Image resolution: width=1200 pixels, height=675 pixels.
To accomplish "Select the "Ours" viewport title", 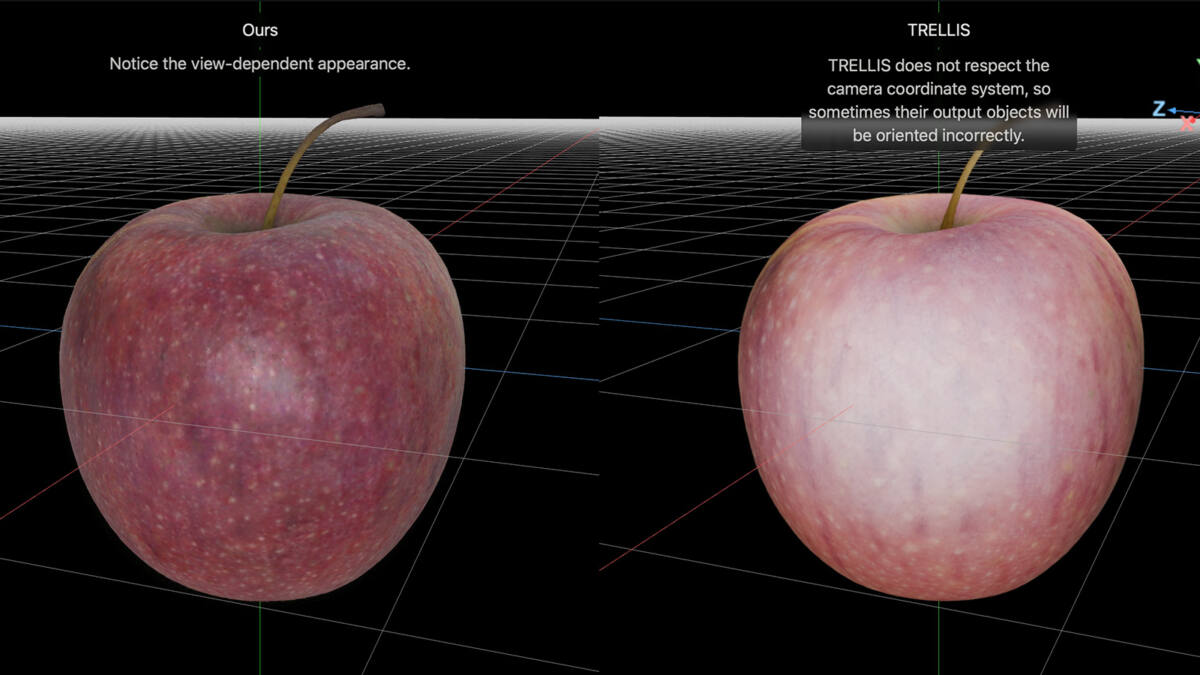I will (x=260, y=30).
